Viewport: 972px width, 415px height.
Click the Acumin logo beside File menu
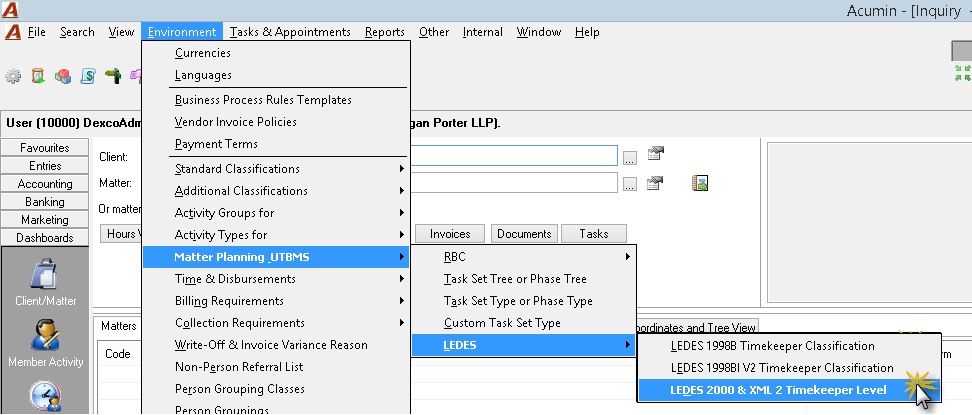tap(13, 32)
